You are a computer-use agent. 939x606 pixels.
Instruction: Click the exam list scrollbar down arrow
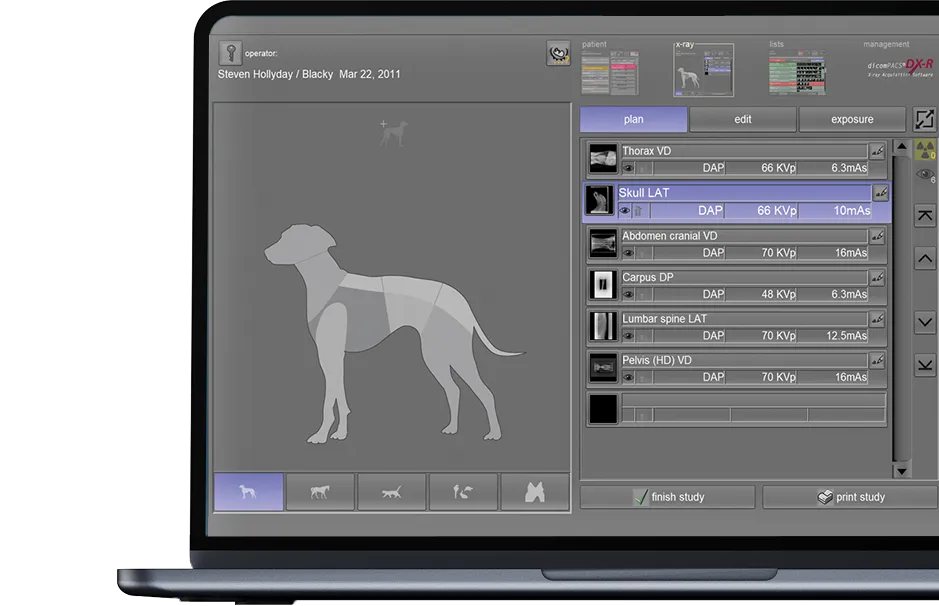(901, 470)
